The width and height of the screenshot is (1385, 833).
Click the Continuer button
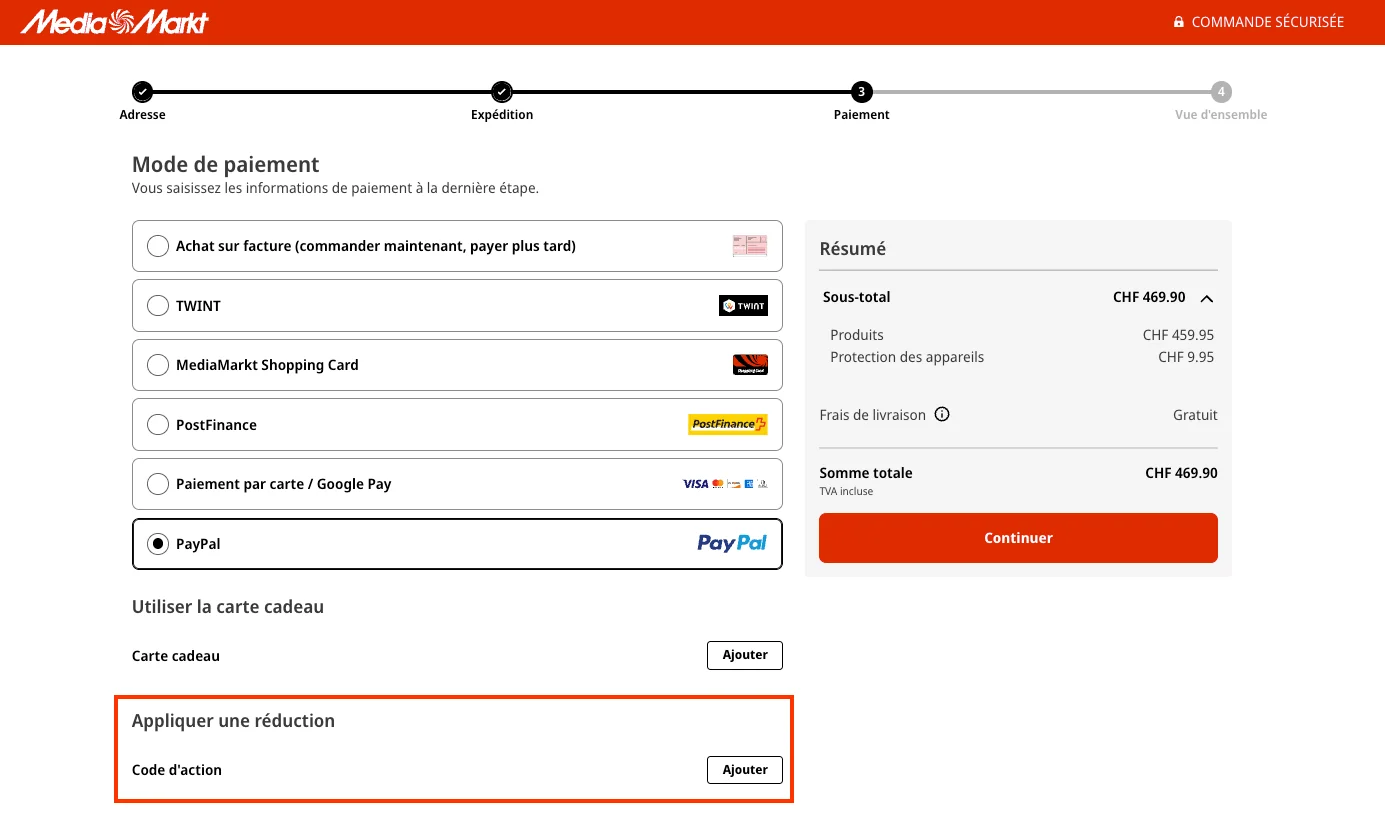pos(1017,537)
